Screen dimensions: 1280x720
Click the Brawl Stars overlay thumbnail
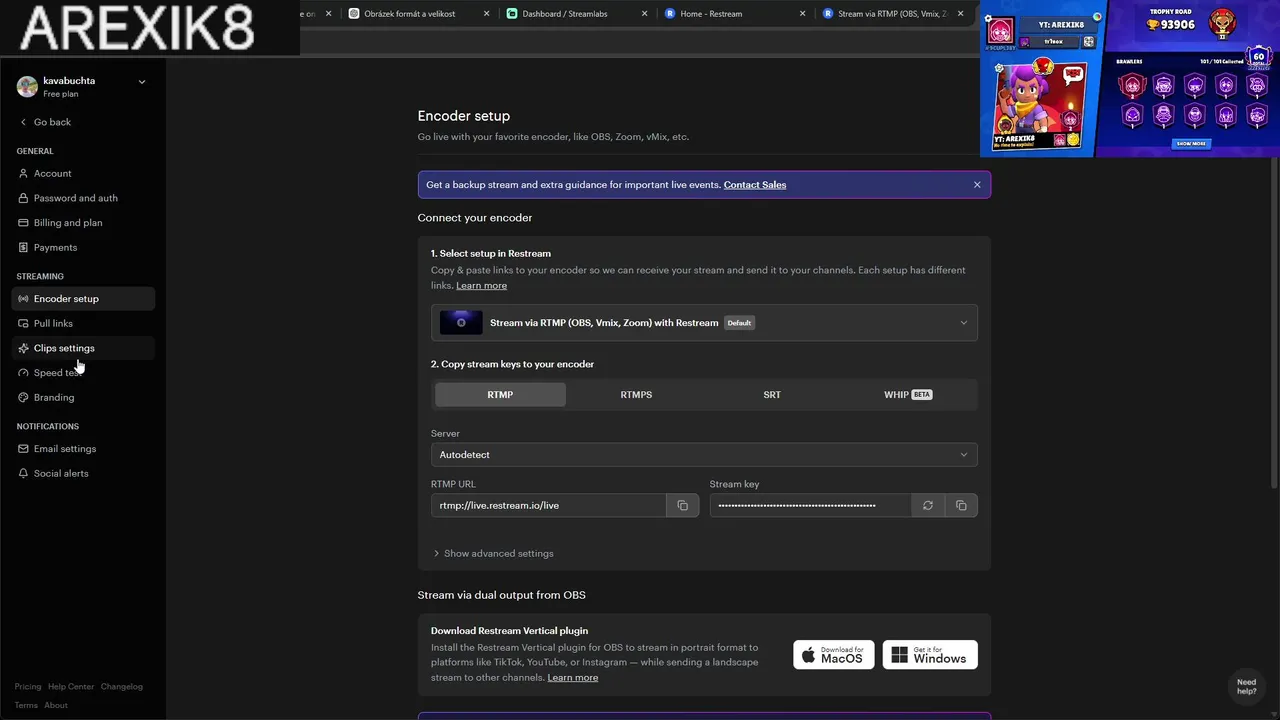pyautogui.click(x=1130, y=79)
